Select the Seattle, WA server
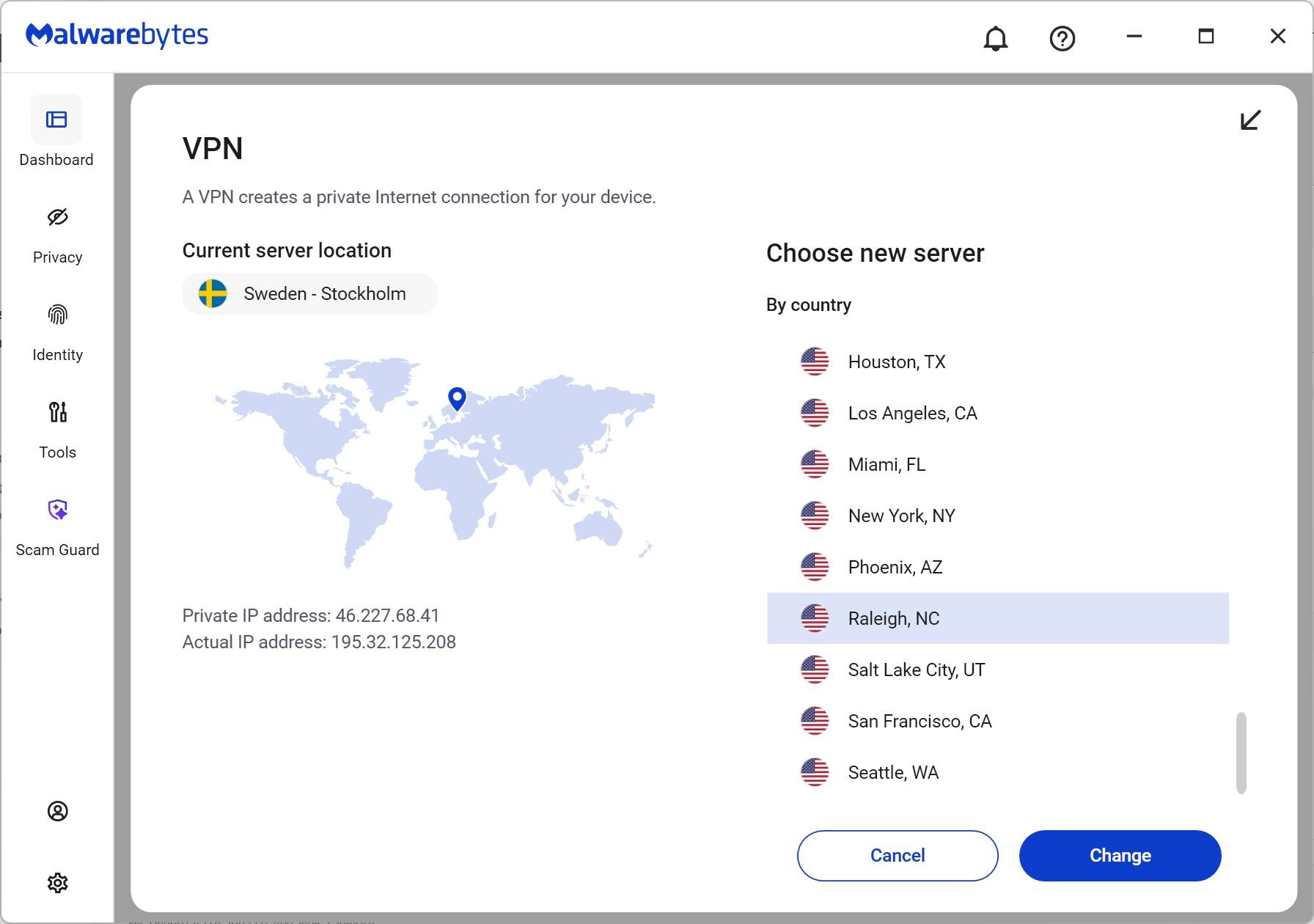 (998, 772)
